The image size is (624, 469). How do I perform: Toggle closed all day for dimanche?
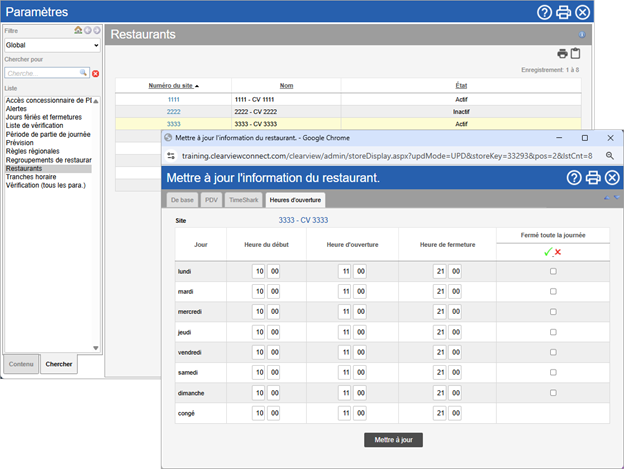(553, 393)
